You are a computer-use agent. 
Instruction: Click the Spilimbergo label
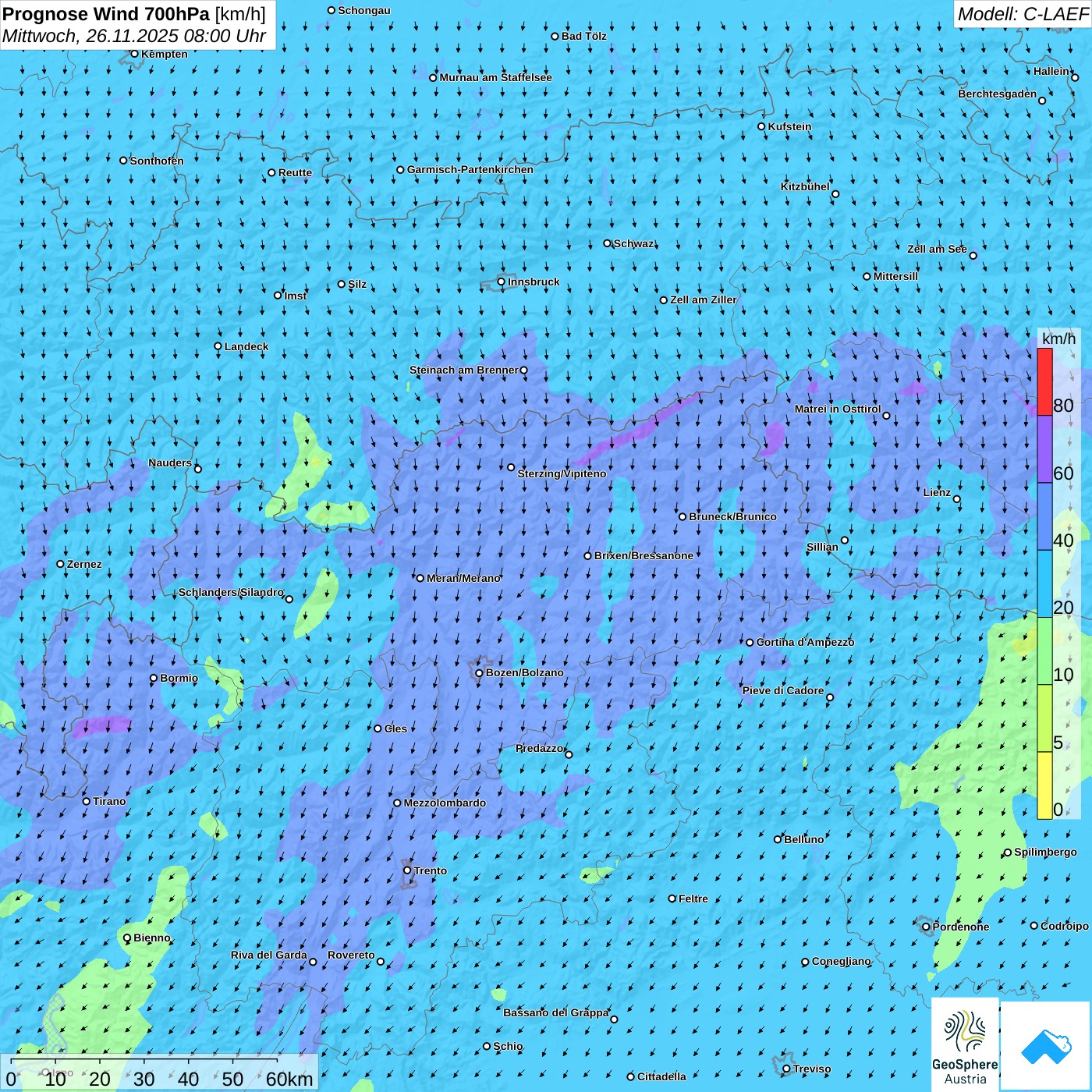click(1045, 852)
